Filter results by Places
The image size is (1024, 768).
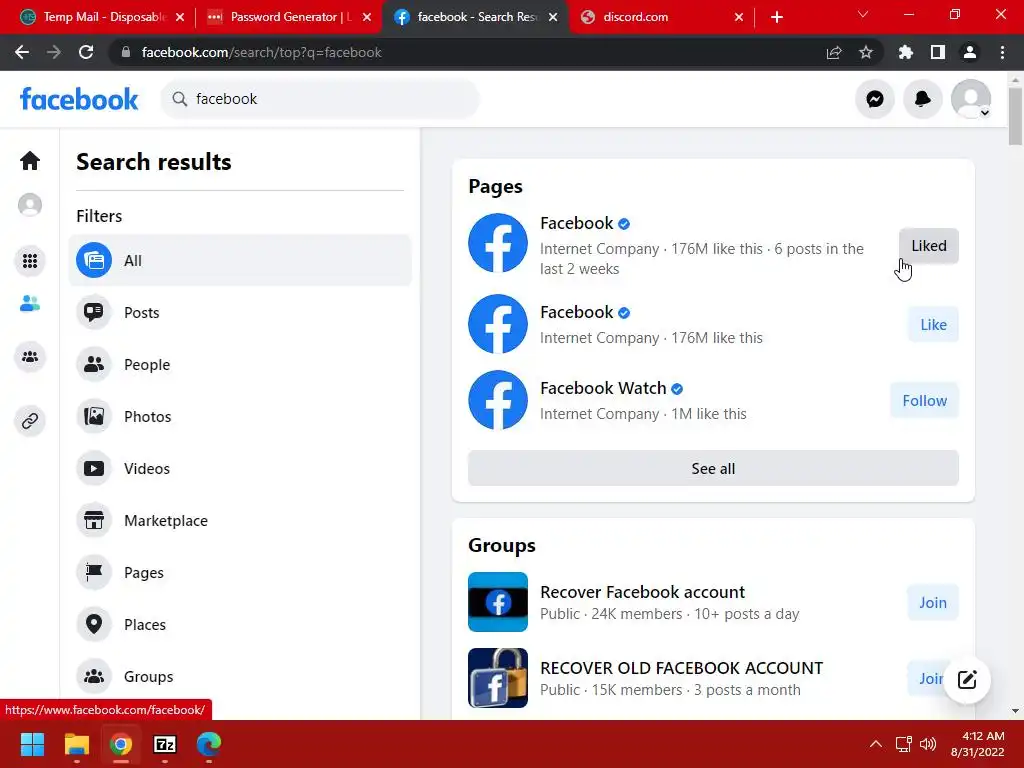point(240,624)
